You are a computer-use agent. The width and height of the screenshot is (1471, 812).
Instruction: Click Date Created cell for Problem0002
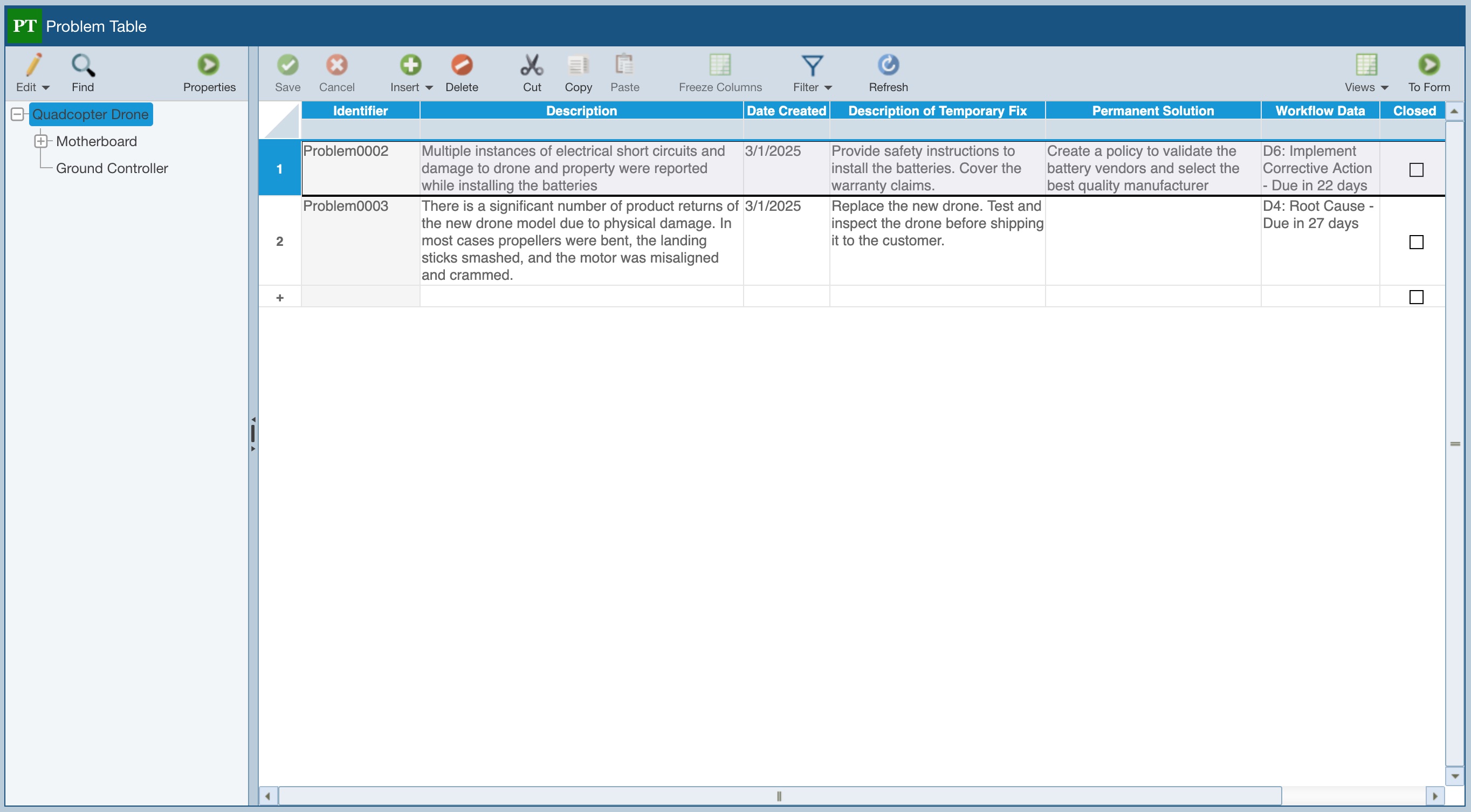click(786, 168)
